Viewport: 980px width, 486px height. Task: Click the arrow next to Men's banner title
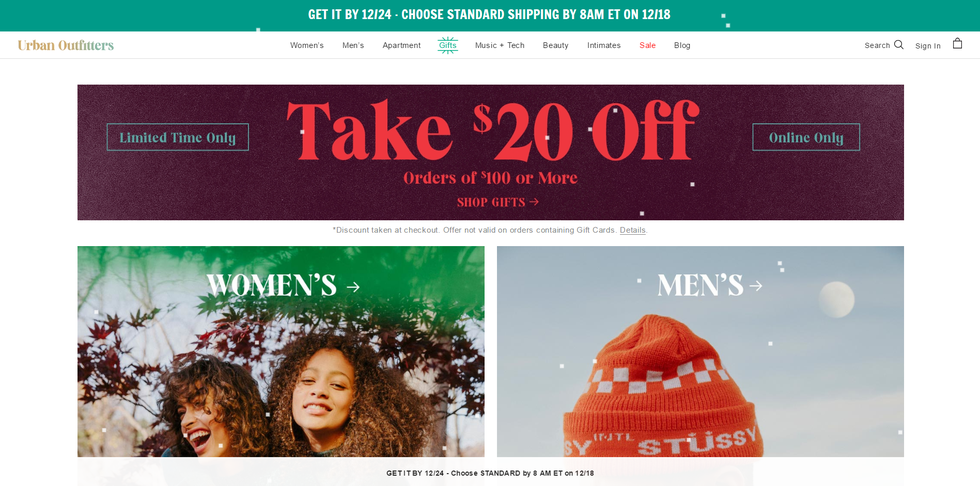[756, 285]
